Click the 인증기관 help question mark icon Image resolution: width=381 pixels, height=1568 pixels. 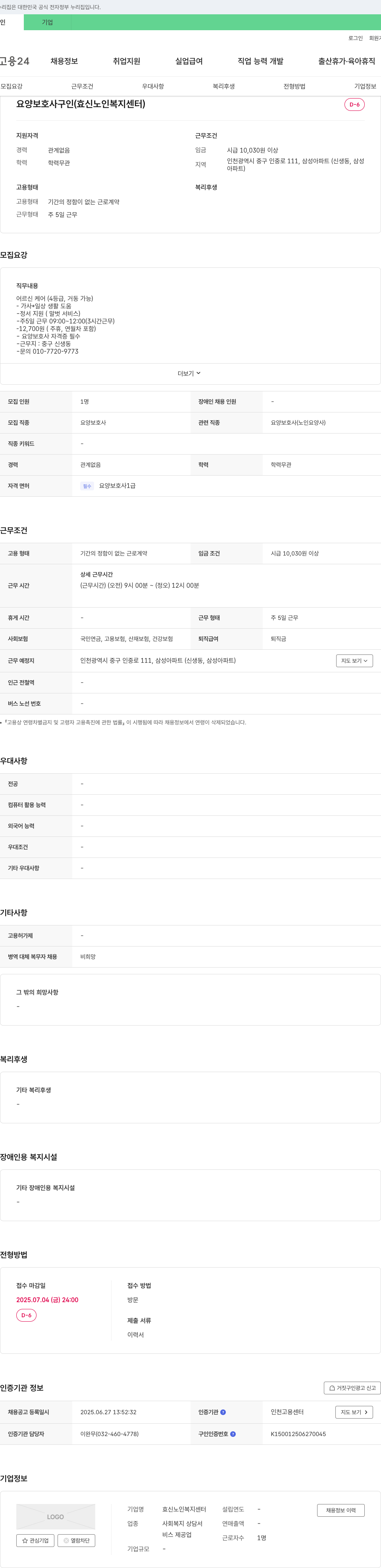pyautogui.click(x=223, y=1411)
